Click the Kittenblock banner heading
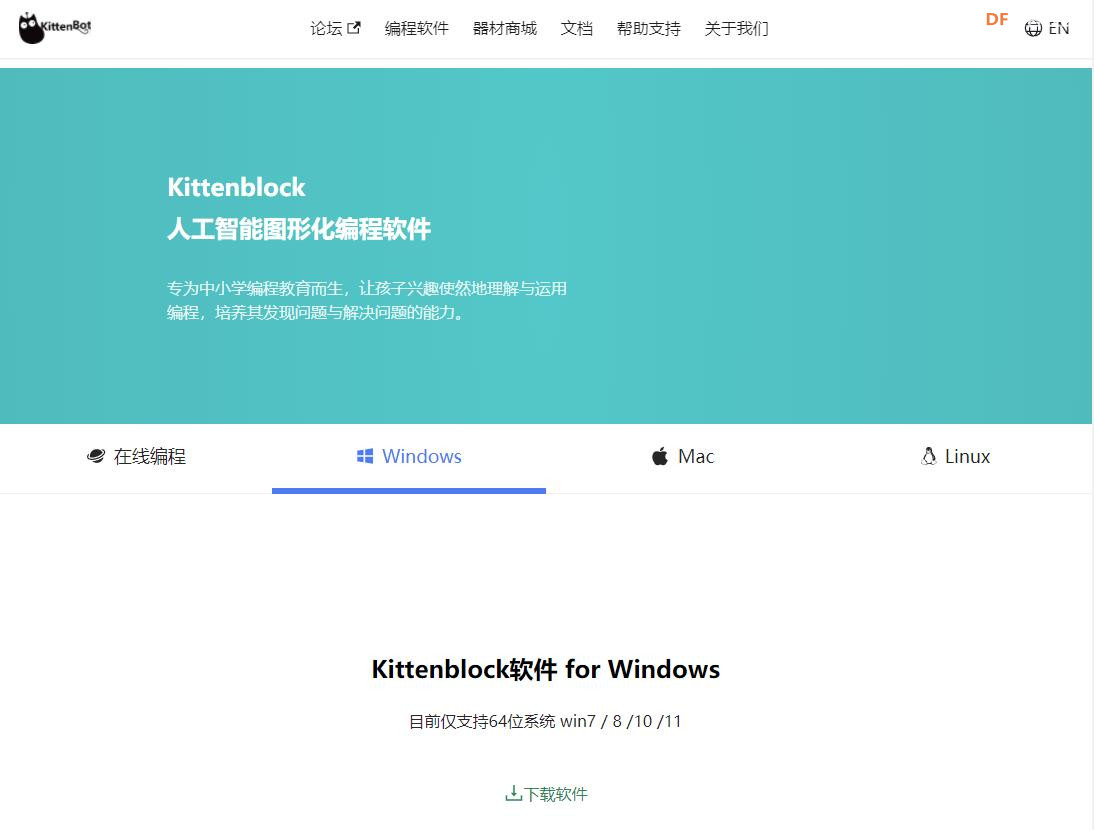Viewport: 1094px width, 830px height. [x=237, y=187]
